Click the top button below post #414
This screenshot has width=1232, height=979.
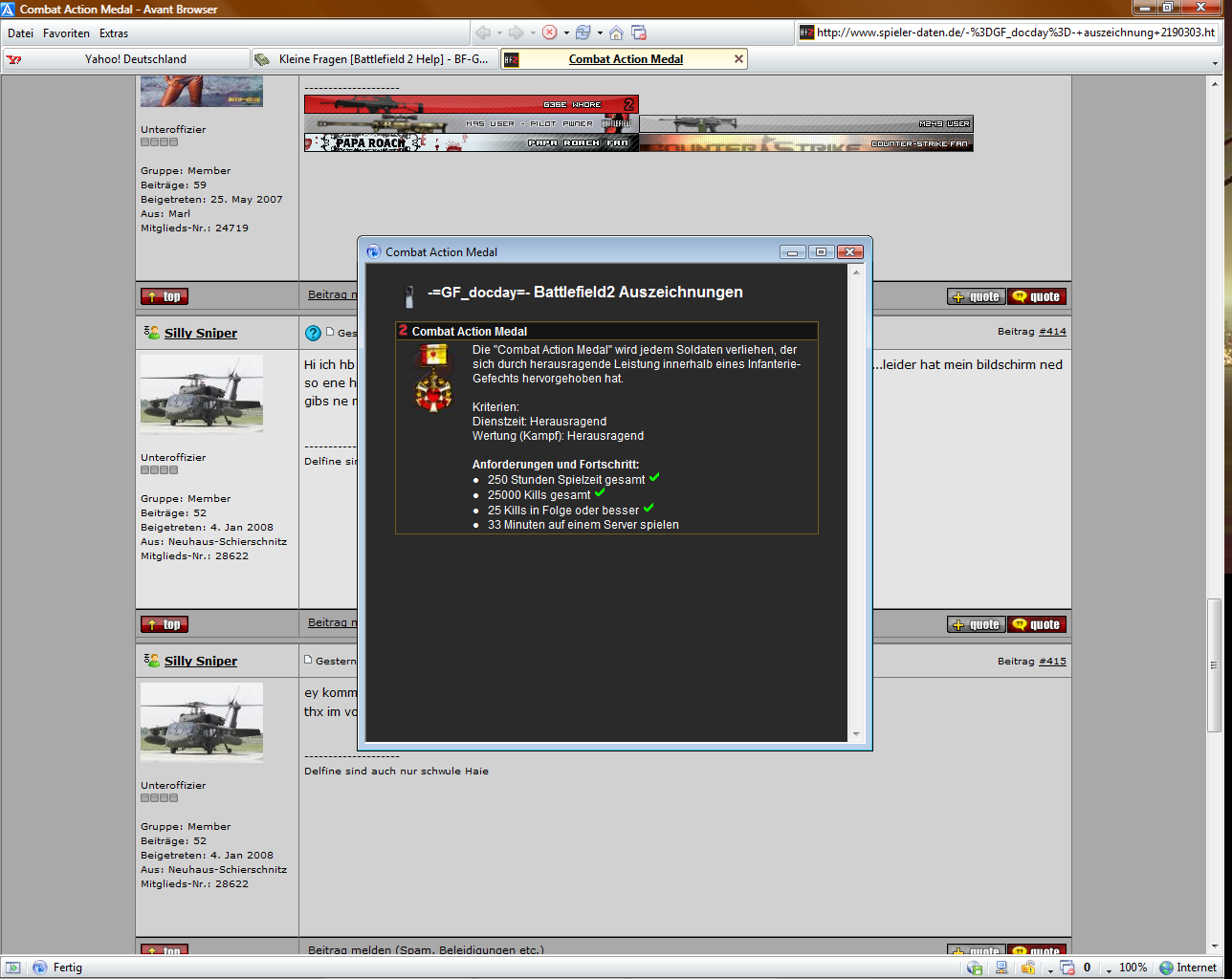coord(165,624)
